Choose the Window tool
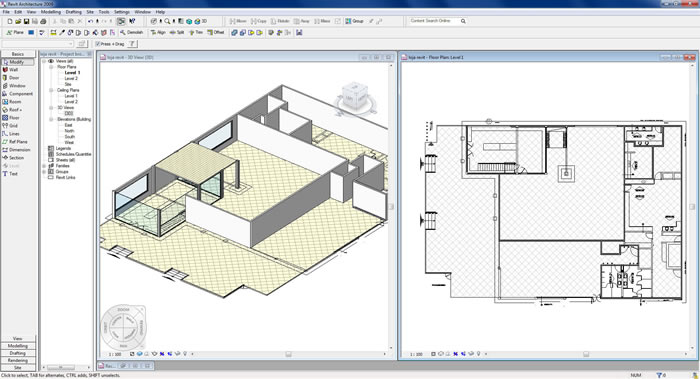This screenshot has height=379, width=700. [17, 86]
